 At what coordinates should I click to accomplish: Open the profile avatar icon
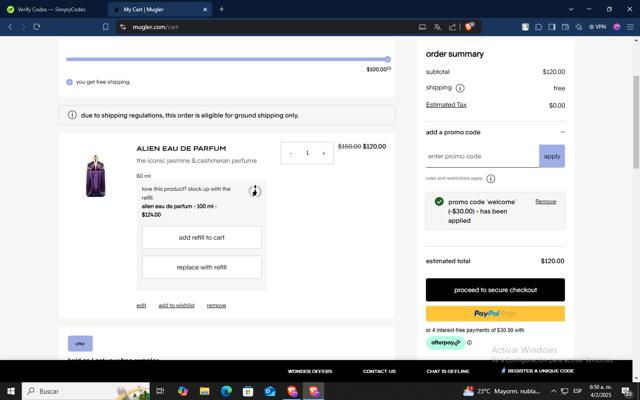(617, 27)
